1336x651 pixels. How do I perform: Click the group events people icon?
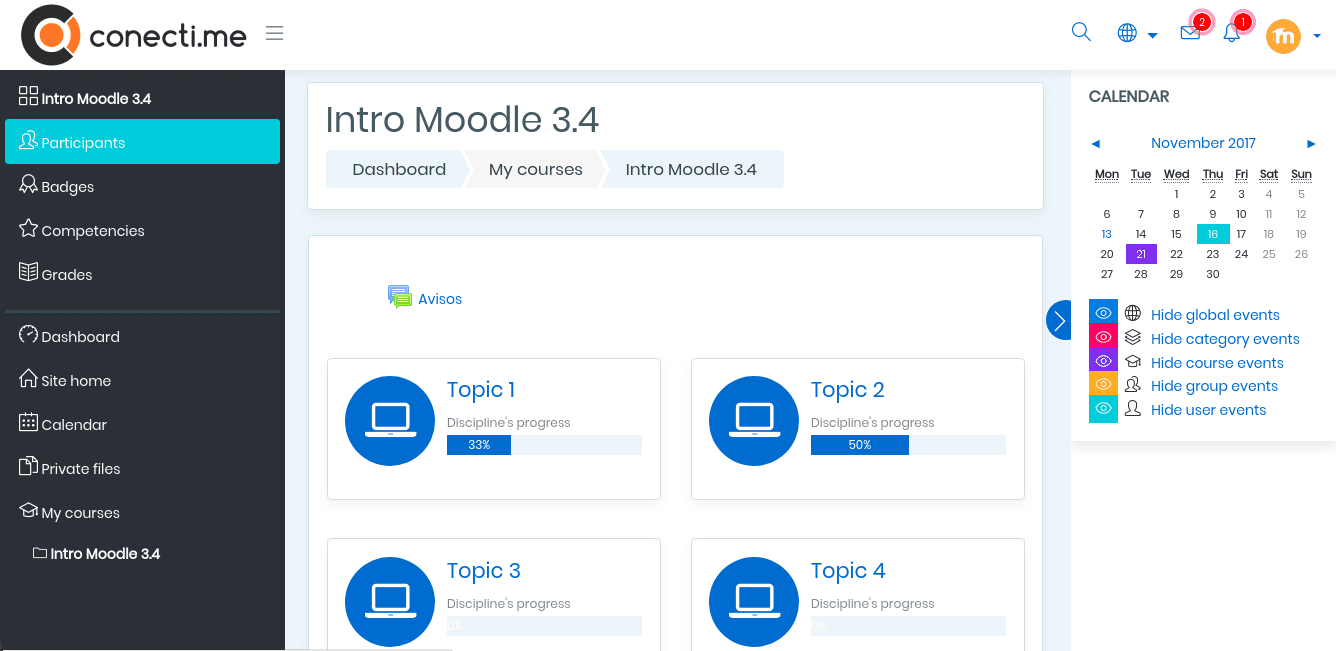pos(1133,385)
